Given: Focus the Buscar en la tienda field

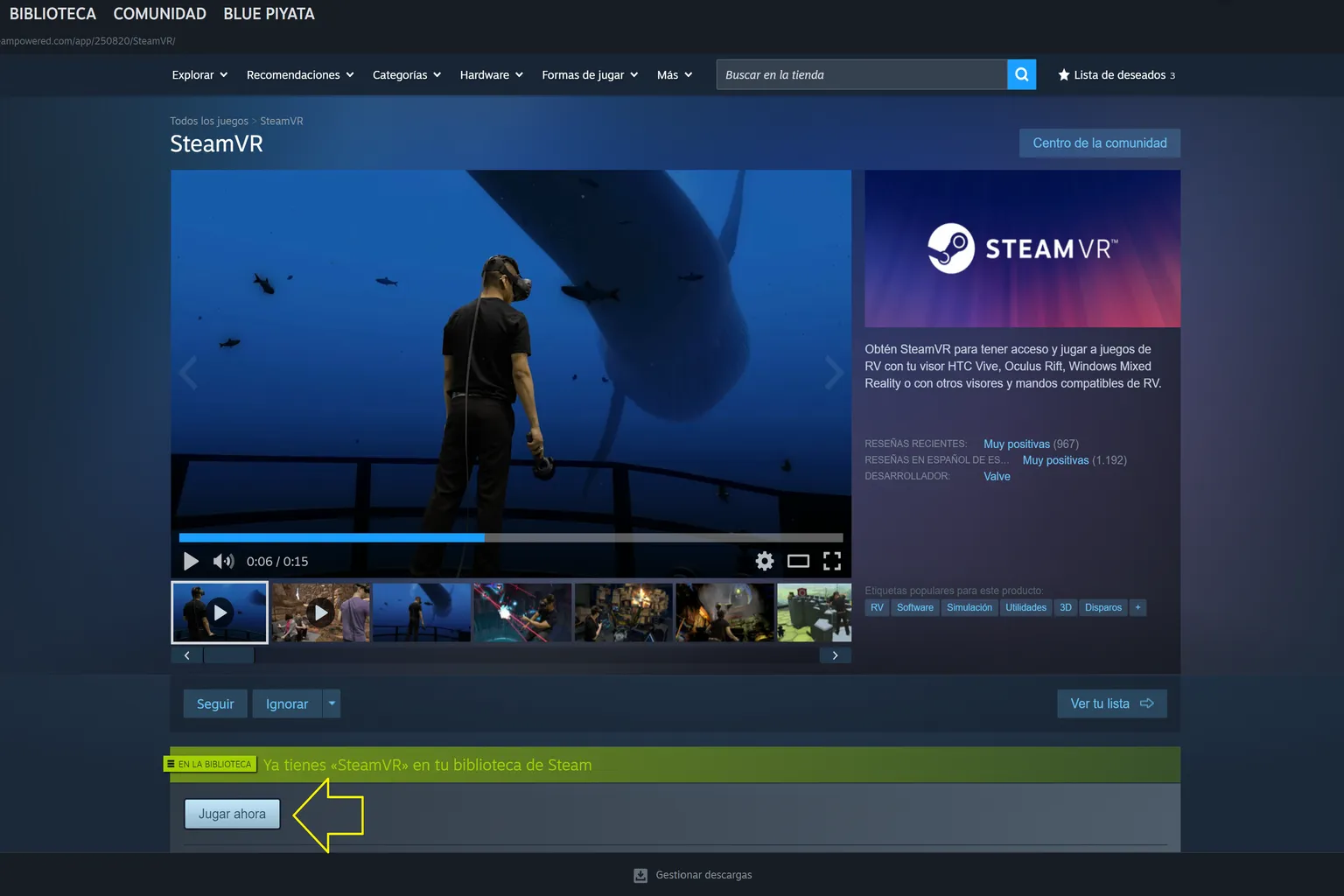Looking at the screenshot, I should coord(862,74).
